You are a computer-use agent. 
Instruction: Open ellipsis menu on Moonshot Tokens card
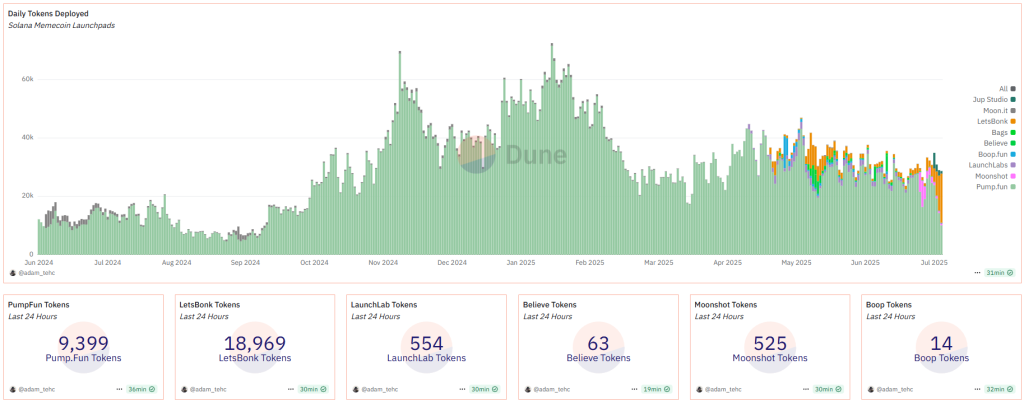pos(806,388)
